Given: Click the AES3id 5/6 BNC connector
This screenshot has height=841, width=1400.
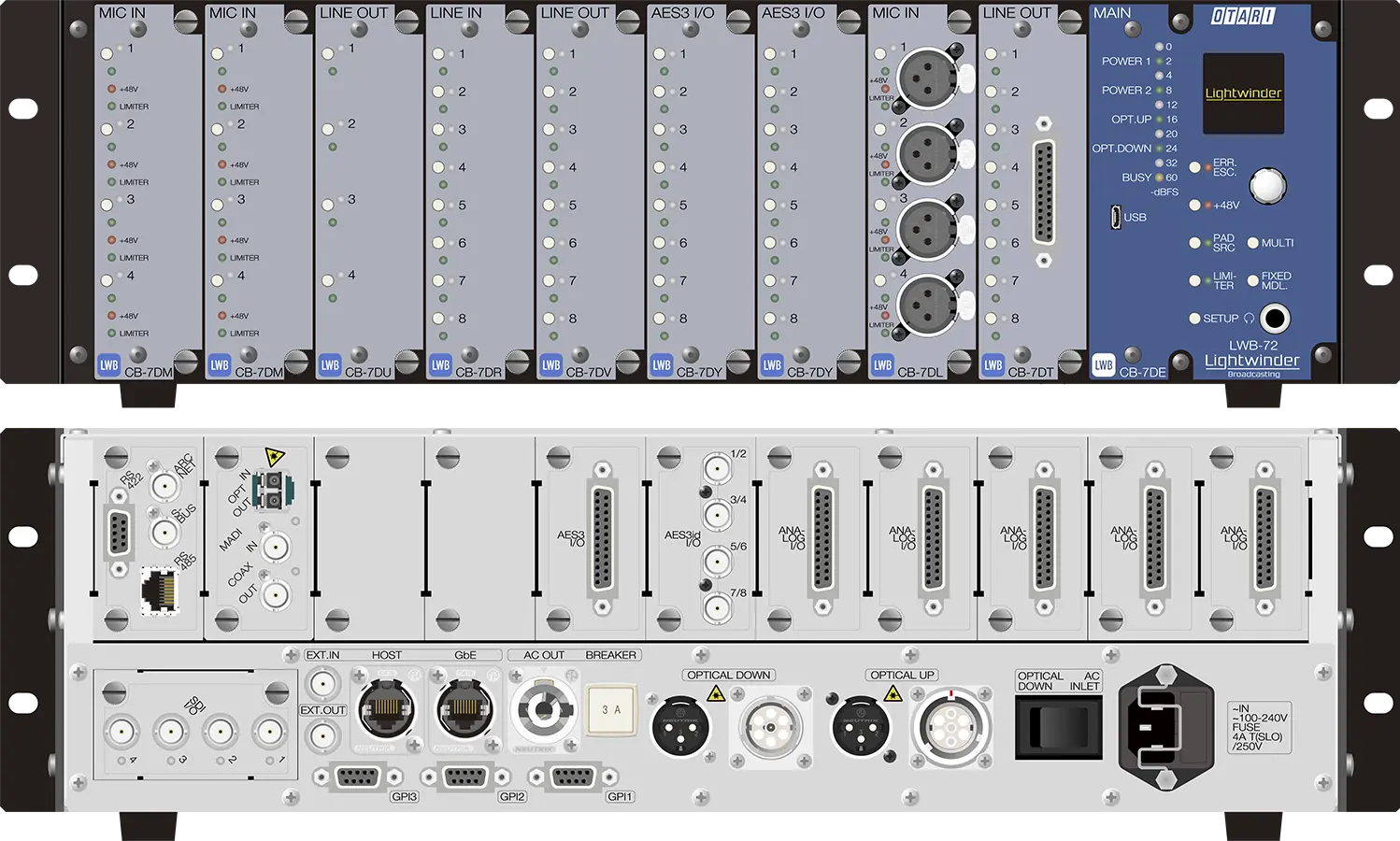Looking at the screenshot, I should 718,562.
